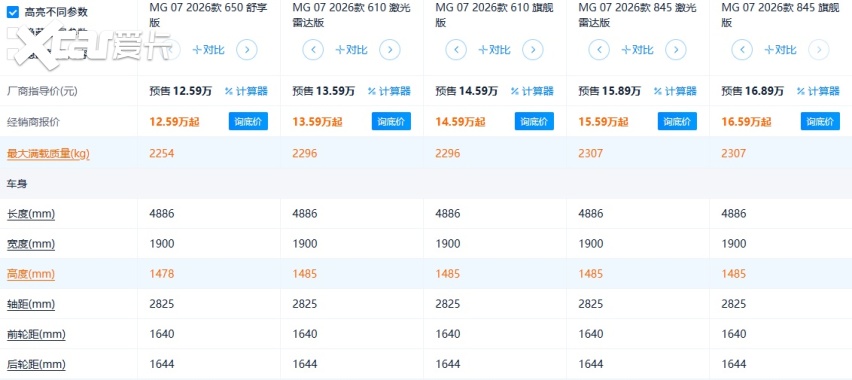Add 845 旗舰版 to comparison via +对比

pos(780,50)
